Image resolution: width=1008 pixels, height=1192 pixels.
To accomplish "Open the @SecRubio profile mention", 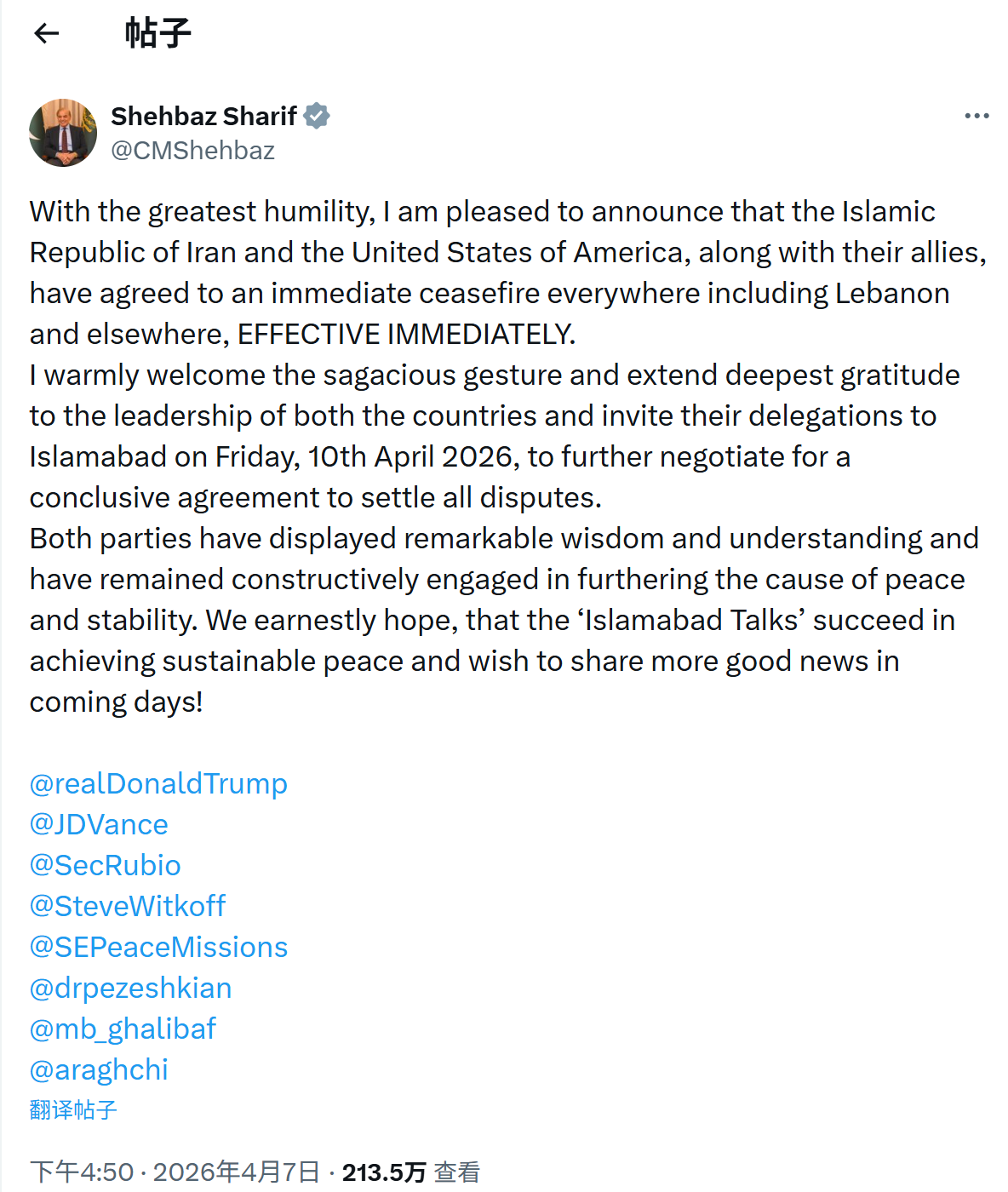I will tap(105, 865).
